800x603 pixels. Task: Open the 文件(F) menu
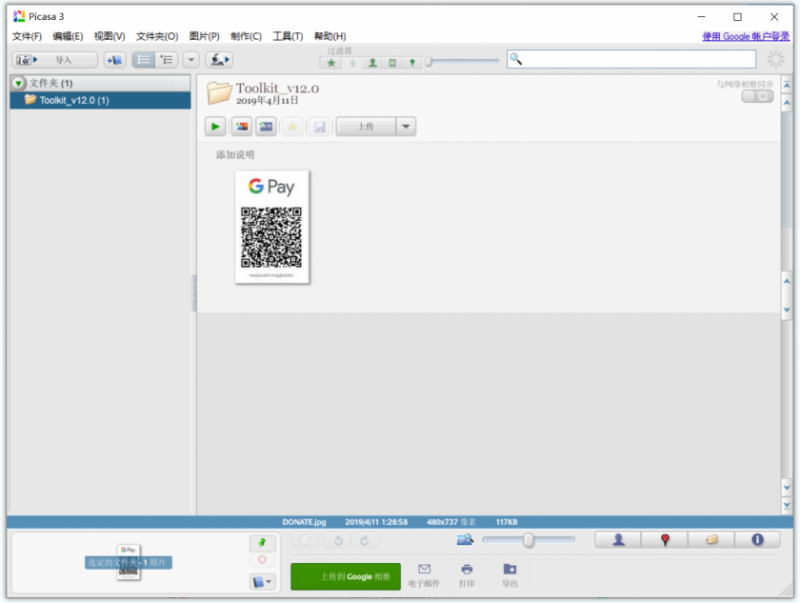pos(27,36)
